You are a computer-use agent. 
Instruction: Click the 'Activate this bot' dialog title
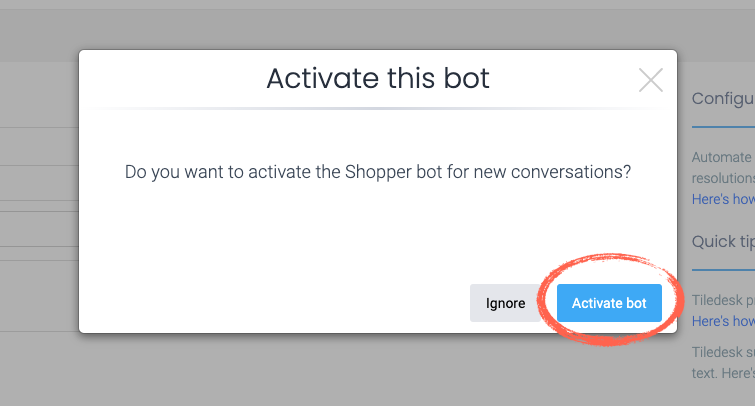coord(378,78)
